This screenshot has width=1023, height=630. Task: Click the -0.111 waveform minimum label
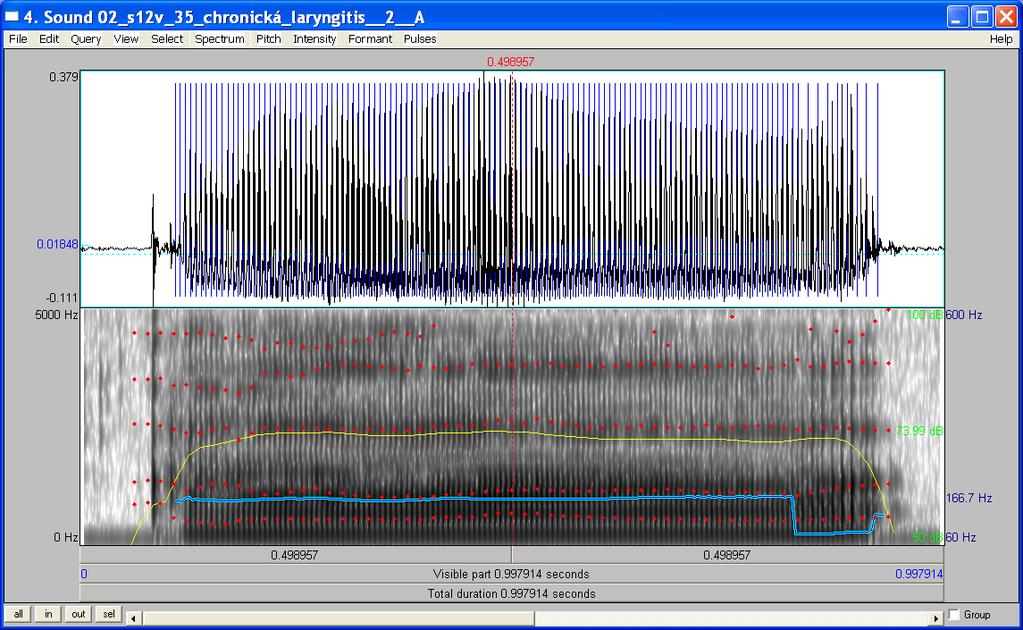62,298
